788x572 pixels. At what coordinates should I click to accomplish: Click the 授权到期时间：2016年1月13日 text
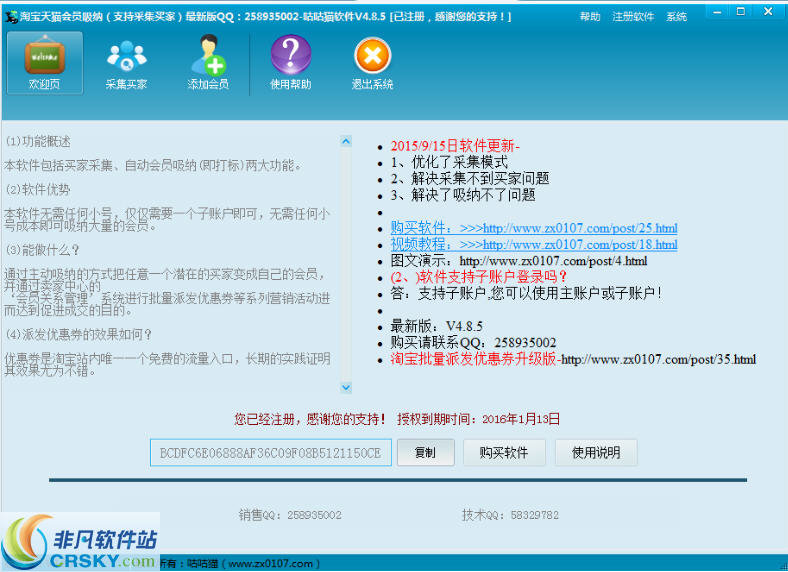point(478,419)
